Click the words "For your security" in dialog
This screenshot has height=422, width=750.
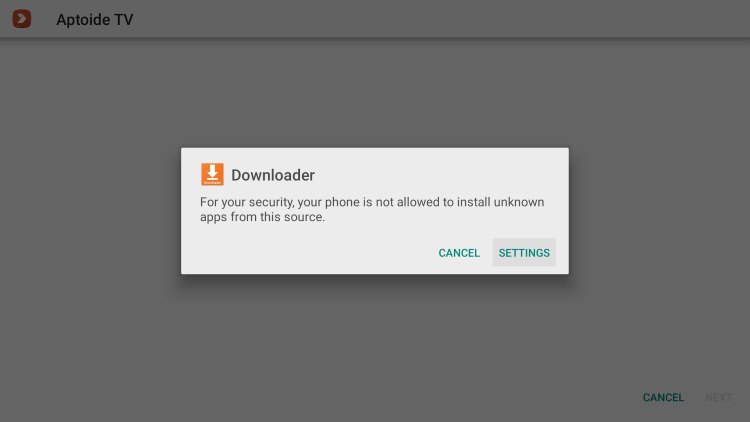coord(246,202)
